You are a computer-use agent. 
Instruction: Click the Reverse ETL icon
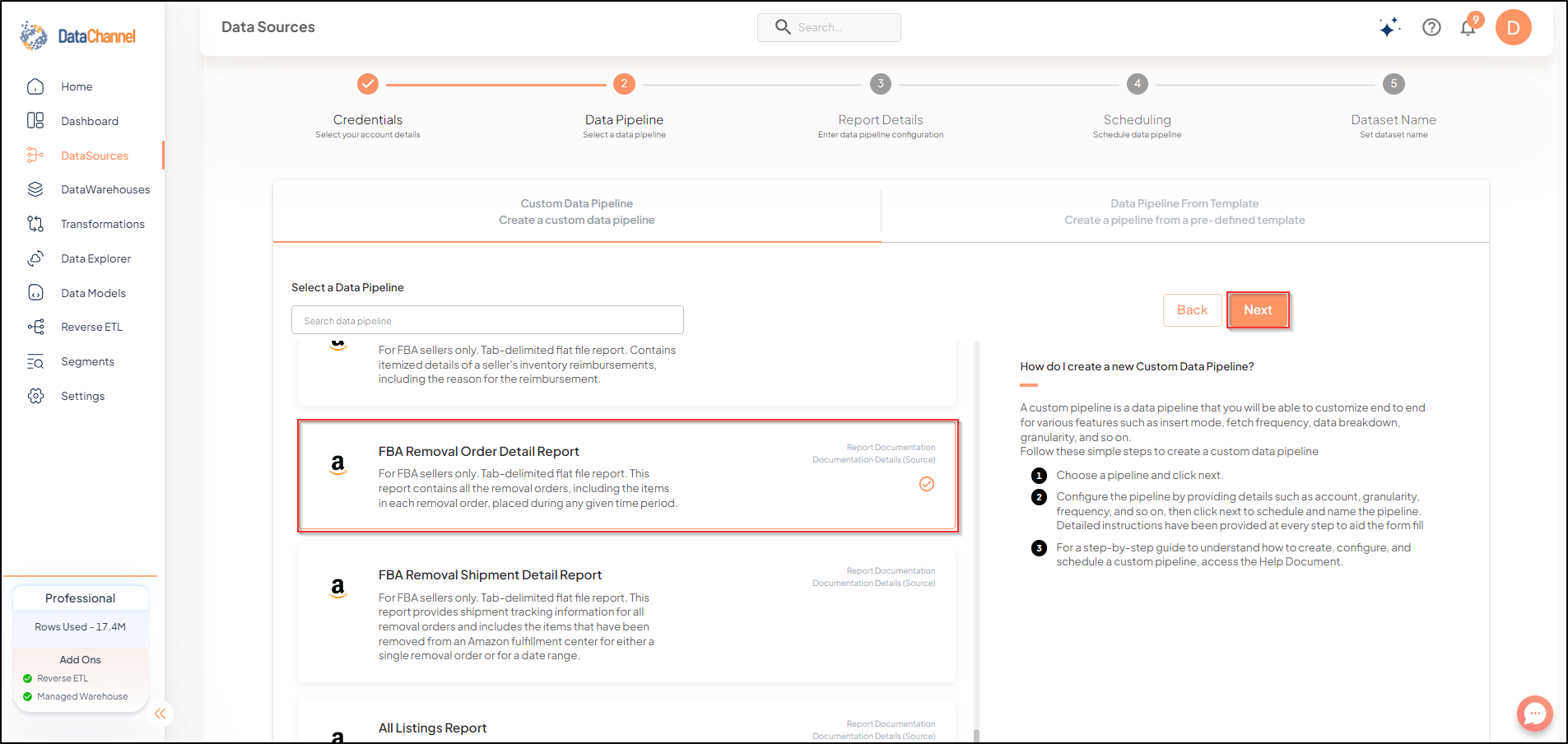[x=35, y=327]
